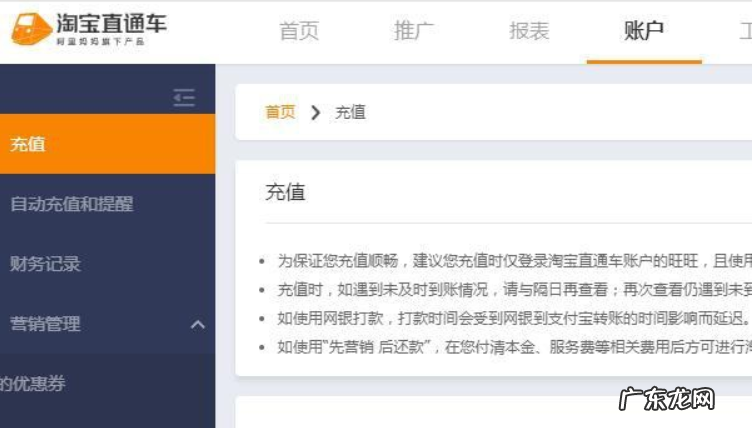Click the 首页 breadcrumb link

point(280,112)
